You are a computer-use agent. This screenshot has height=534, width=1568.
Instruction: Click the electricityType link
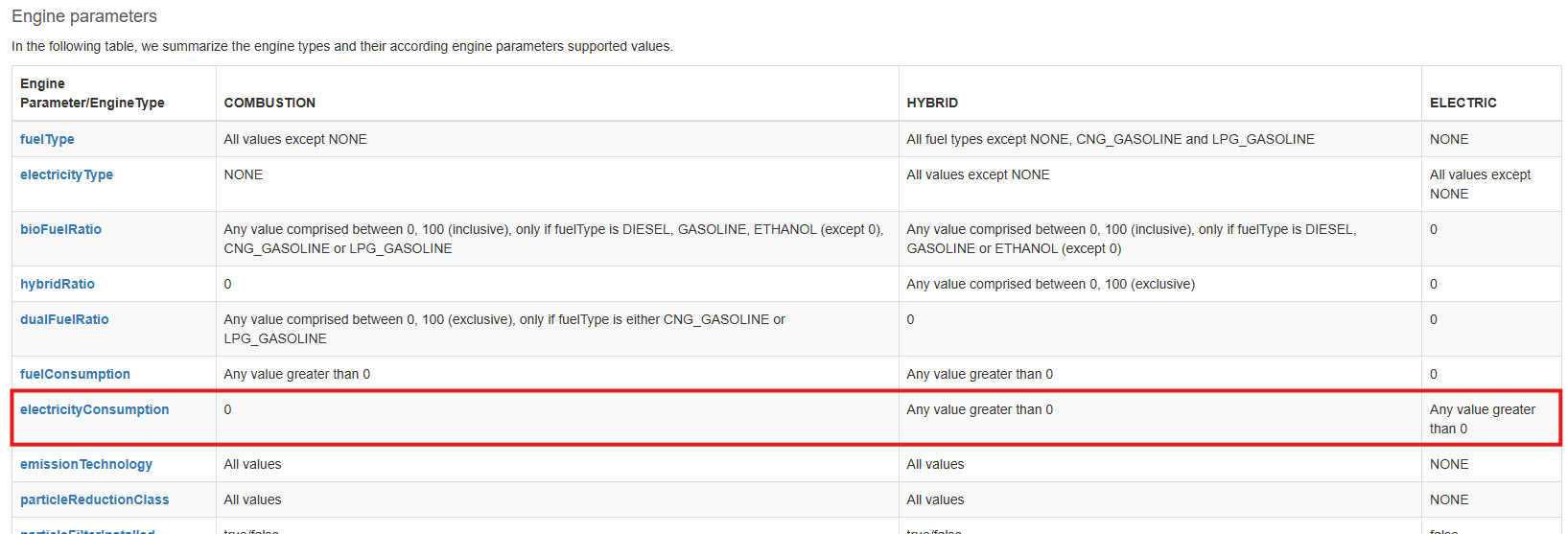click(x=66, y=174)
